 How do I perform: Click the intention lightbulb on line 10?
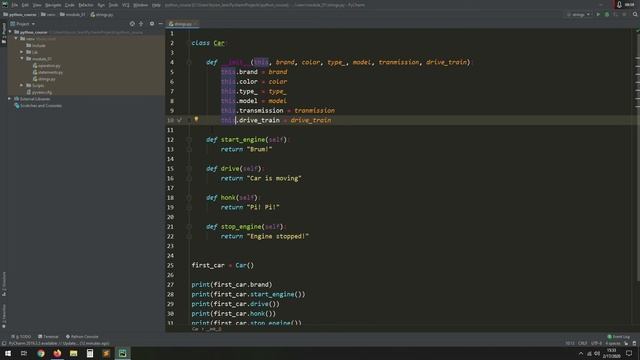(196, 120)
